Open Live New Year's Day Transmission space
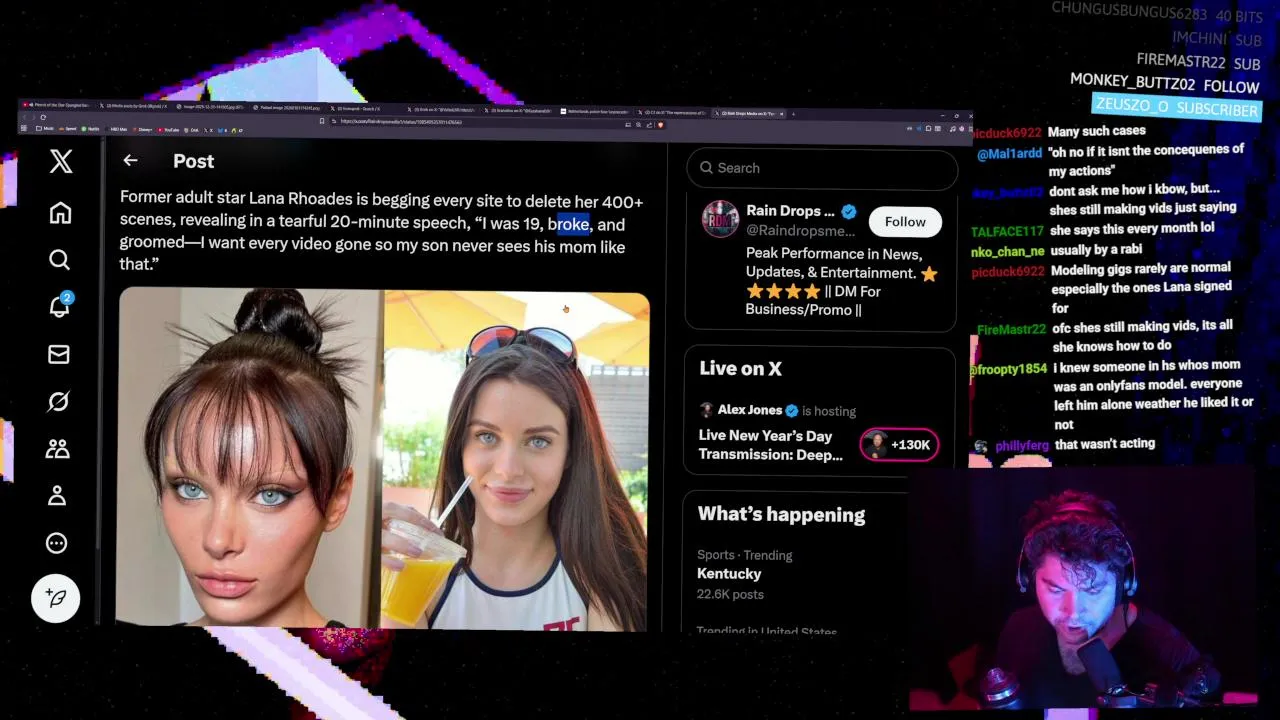The height and width of the screenshot is (720, 1280). 770,445
